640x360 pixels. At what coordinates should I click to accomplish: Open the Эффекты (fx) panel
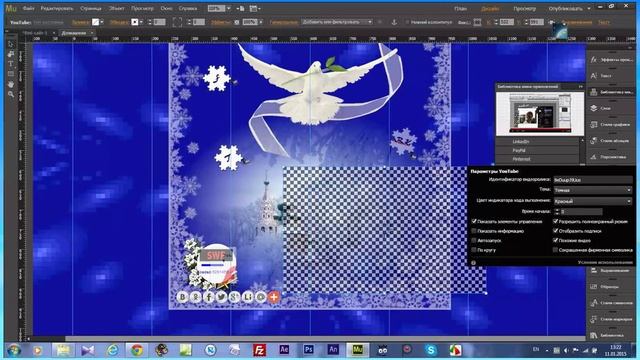[611, 60]
